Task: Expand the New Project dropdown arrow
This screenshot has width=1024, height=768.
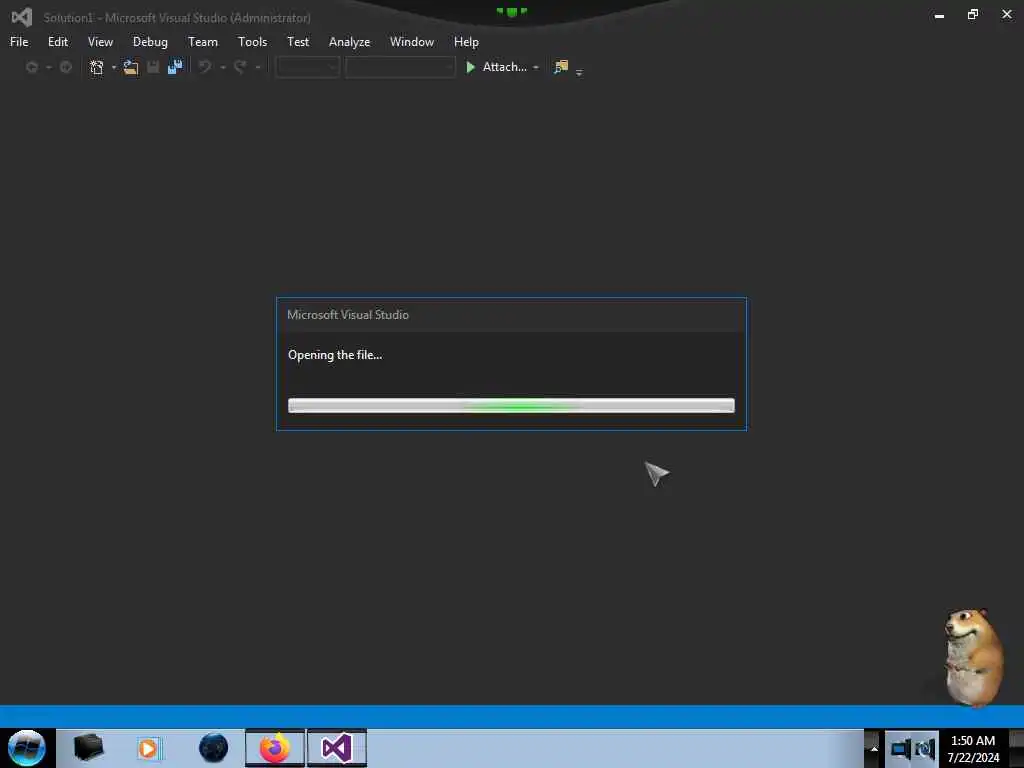Action: 114,67
